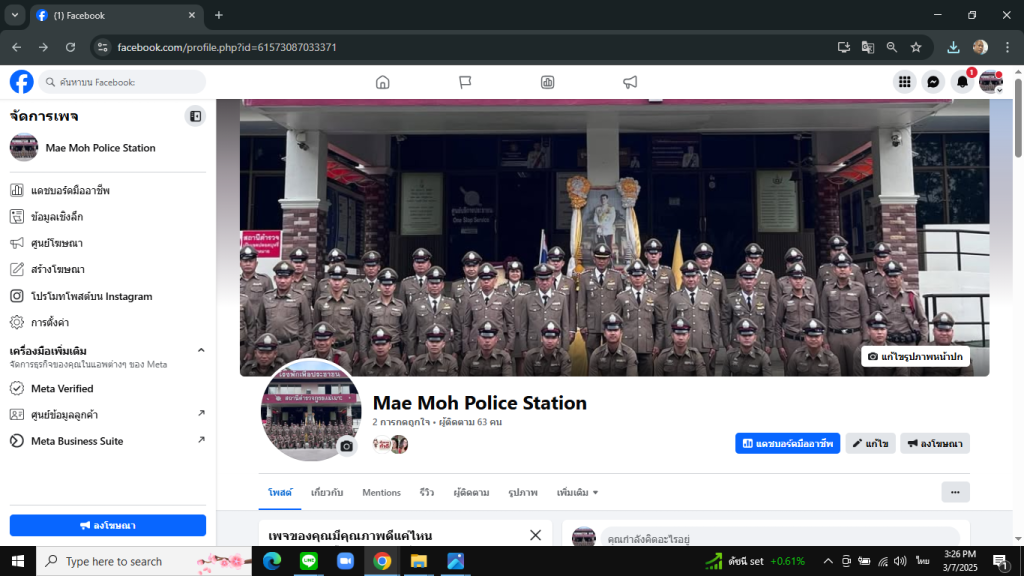
Task: Open the professional dashboard chart icon
Action: pos(547,82)
